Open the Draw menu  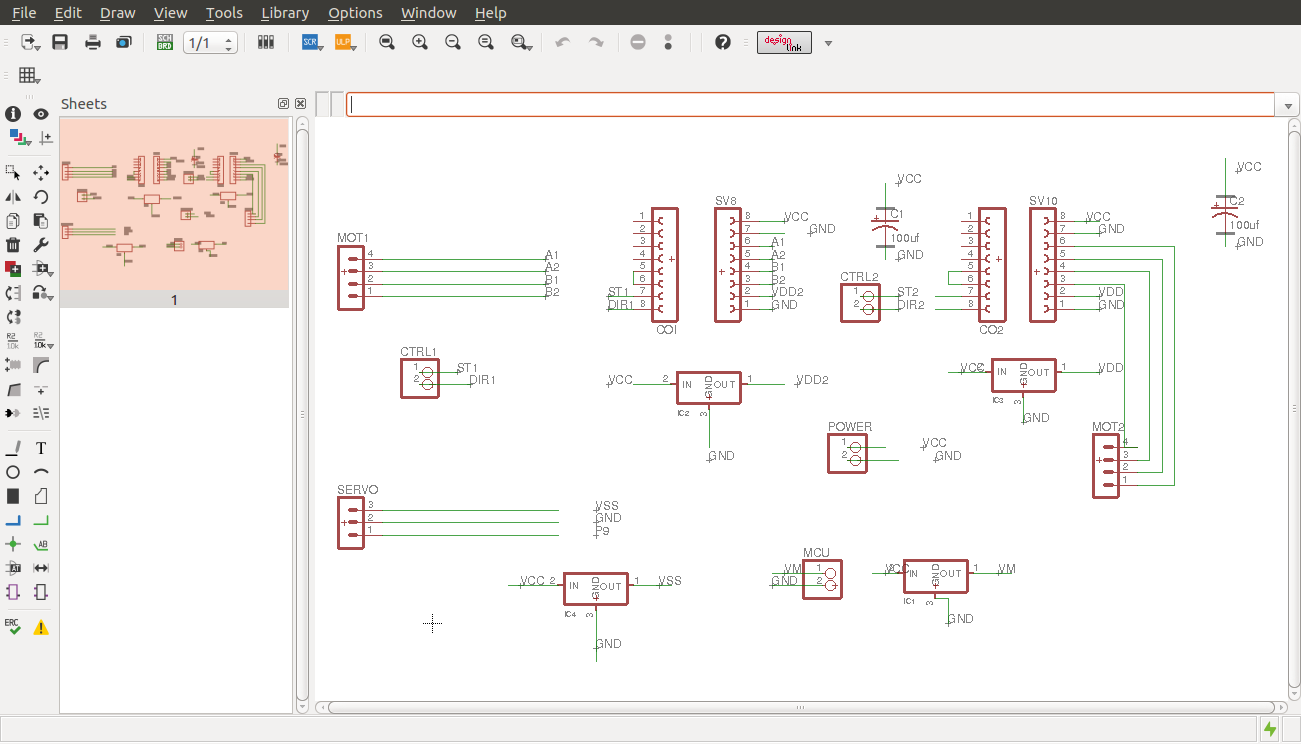coord(117,13)
